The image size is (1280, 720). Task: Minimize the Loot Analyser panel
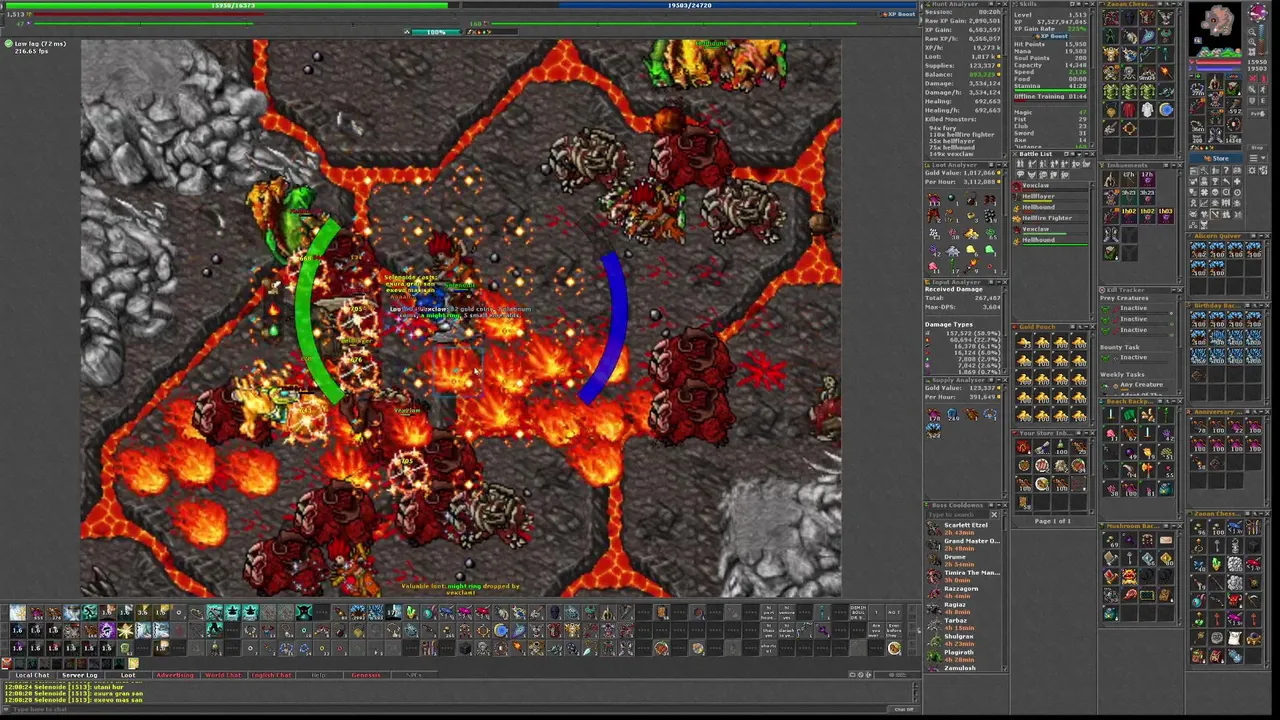[x=999, y=165]
